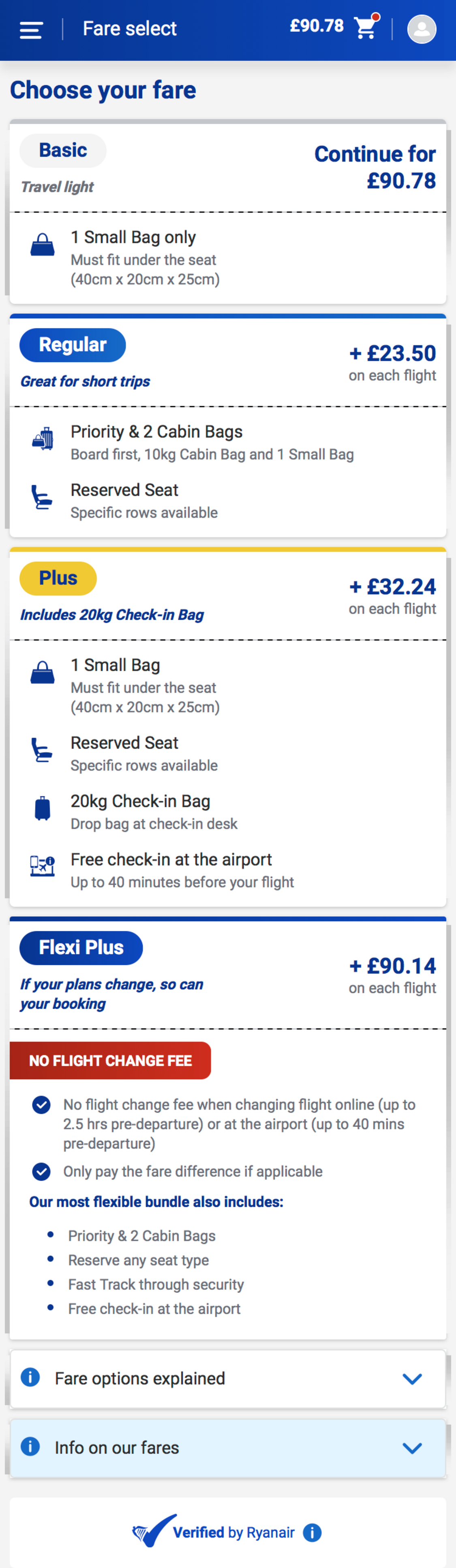The height and width of the screenshot is (1568, 456).
Task: Continue for £90.78 with Basic fare
Action: click(375, 167)
